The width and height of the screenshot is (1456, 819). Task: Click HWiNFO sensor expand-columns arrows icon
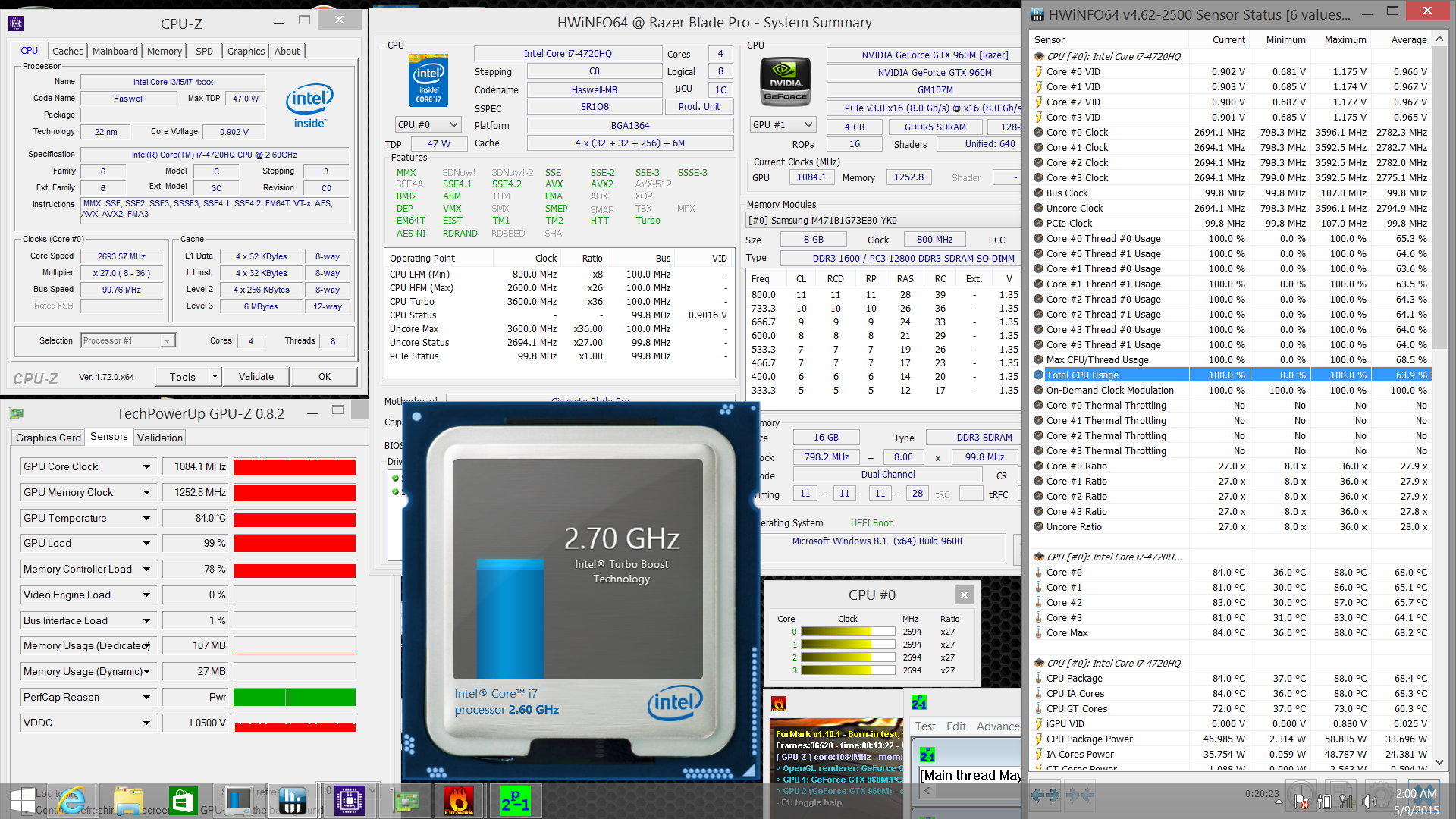coord(1046,795)
